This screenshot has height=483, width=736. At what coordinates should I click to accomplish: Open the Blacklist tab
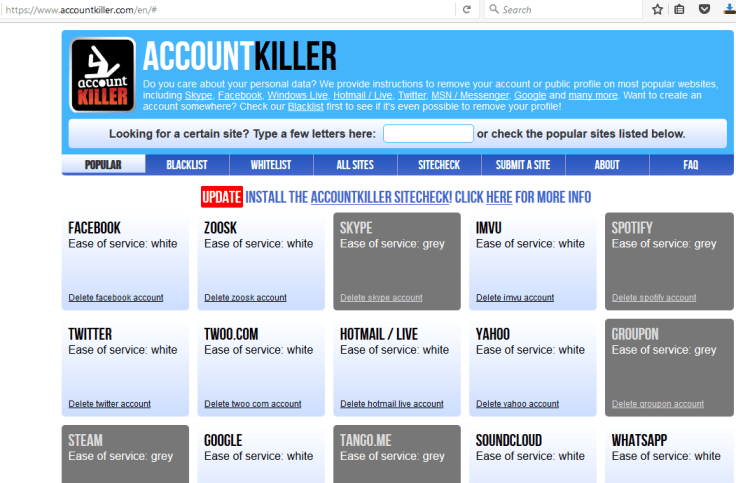click(187, 165)
